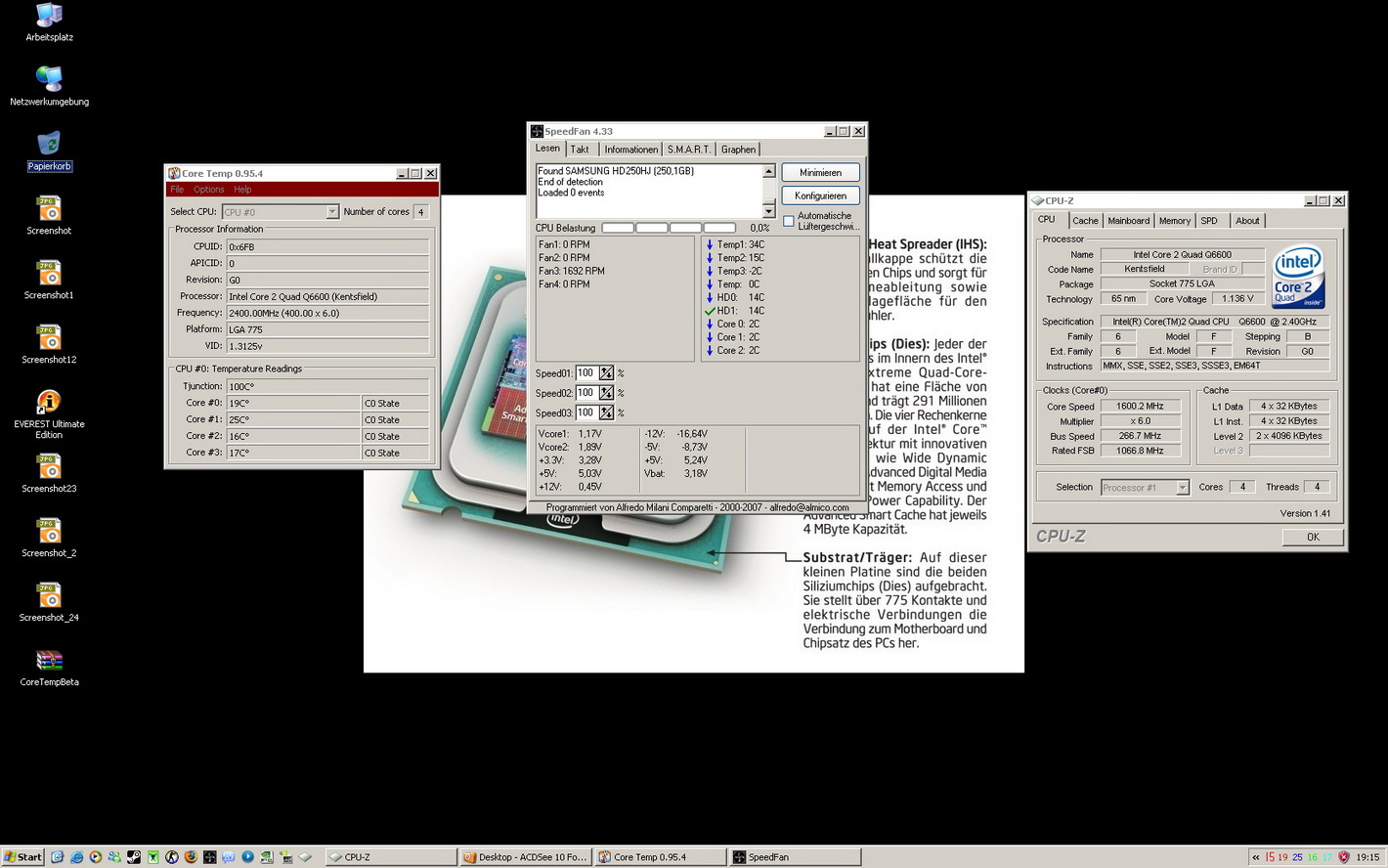
Task: Click the Core Speed 1600.2 MHz value
Action: 1140,406
